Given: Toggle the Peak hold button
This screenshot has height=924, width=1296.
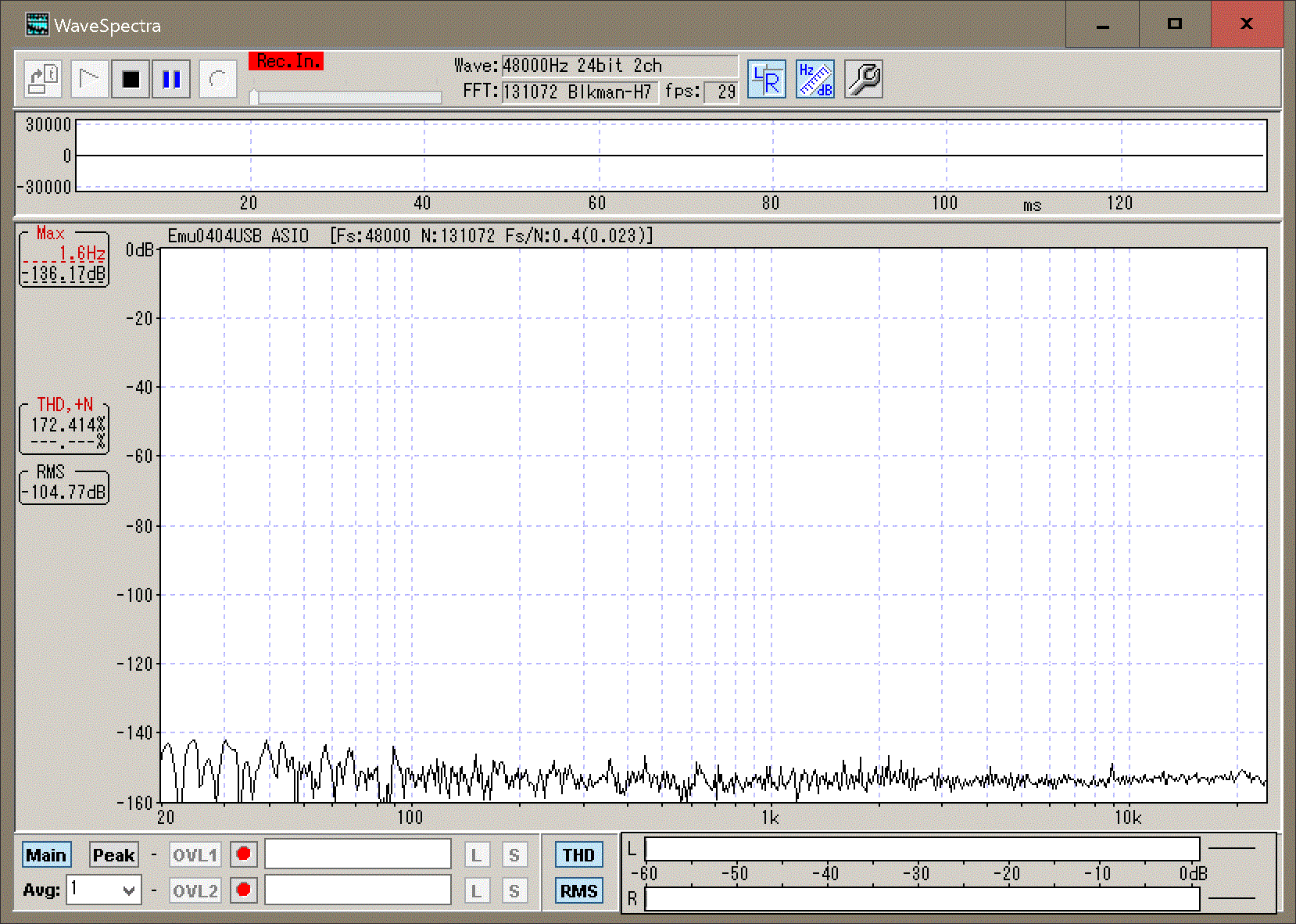Looking at the screenshot, I should 114,855.
